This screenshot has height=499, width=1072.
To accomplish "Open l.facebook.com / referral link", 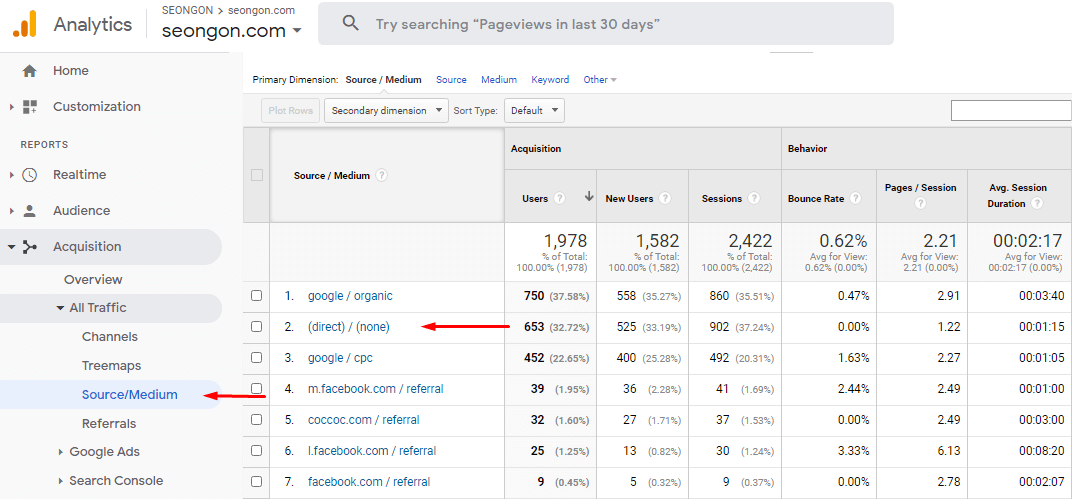I will pos(372,450).
